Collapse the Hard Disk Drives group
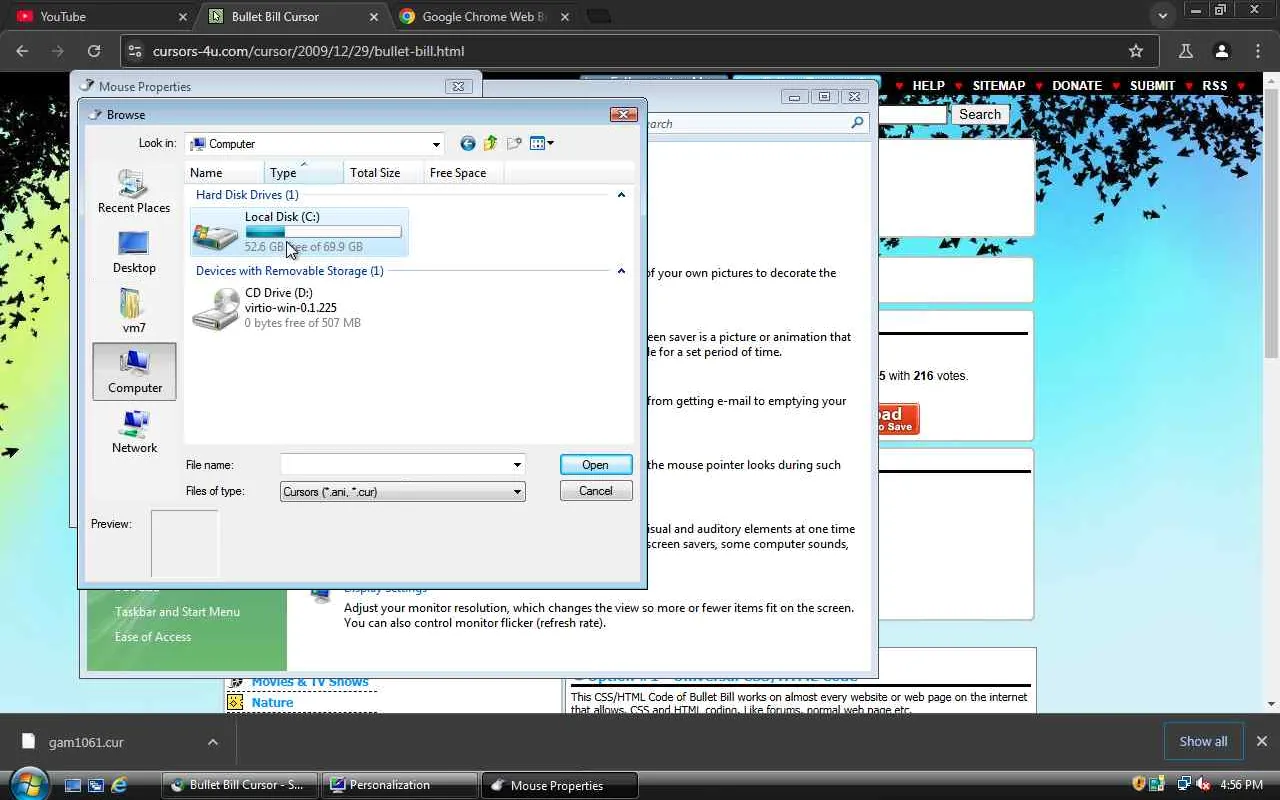 [x=621, y=195]
